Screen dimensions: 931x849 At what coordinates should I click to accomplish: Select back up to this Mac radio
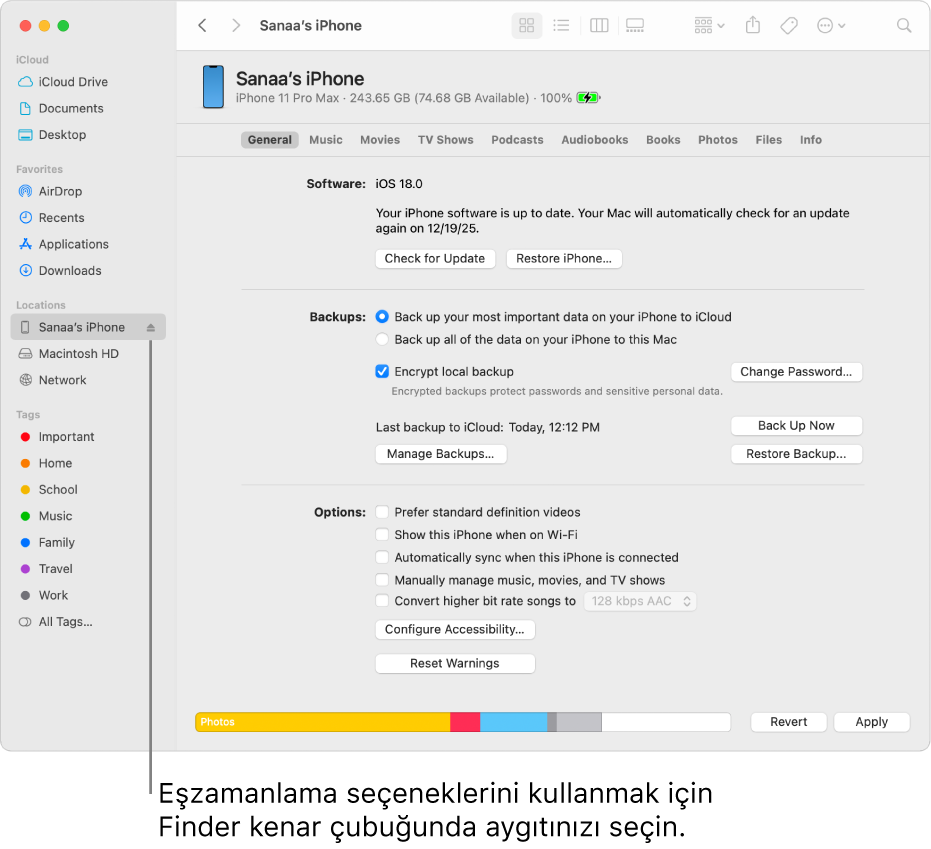tap(382, 340)
